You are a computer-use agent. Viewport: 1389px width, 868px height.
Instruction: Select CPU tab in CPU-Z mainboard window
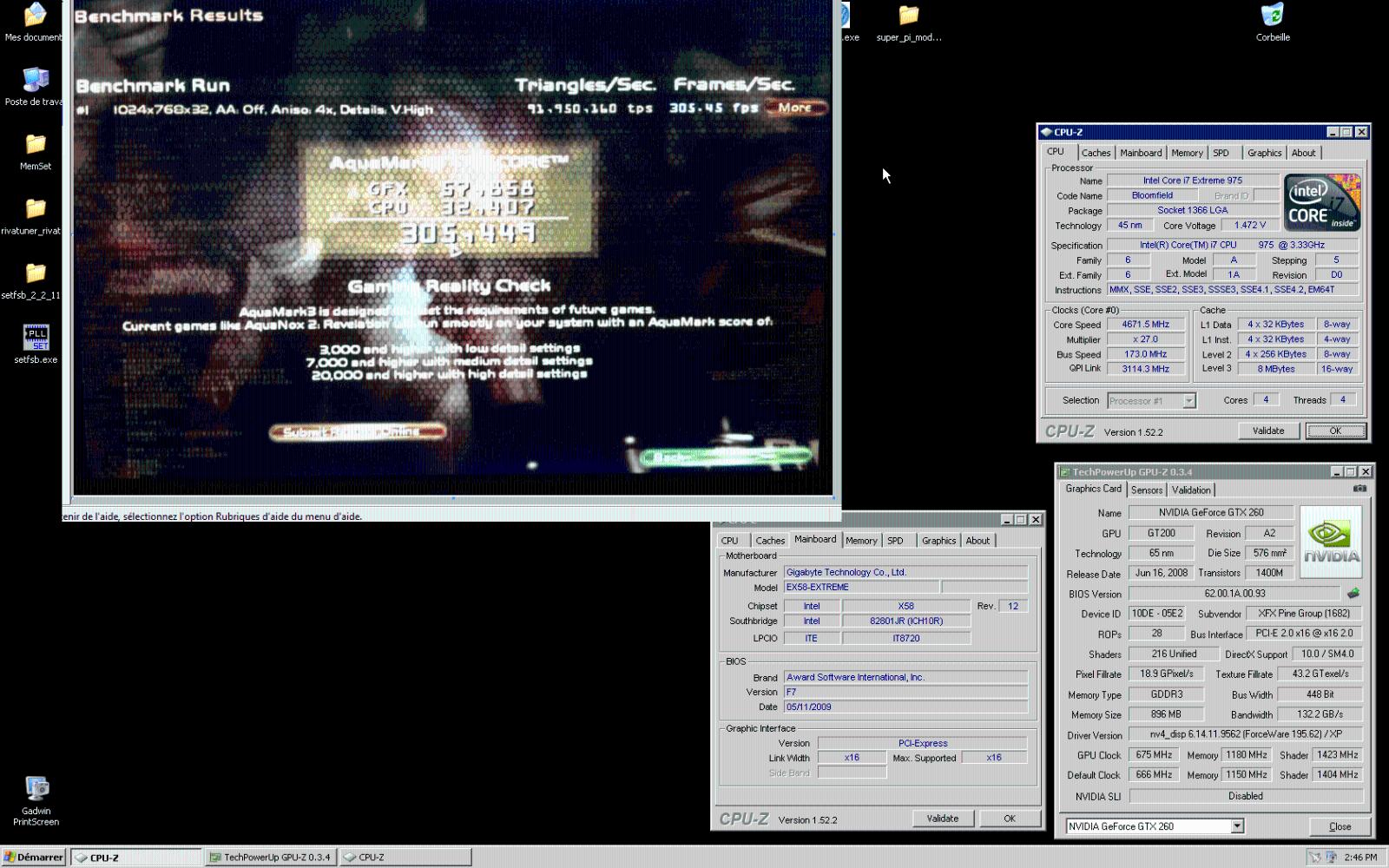[x=729, y=541]
